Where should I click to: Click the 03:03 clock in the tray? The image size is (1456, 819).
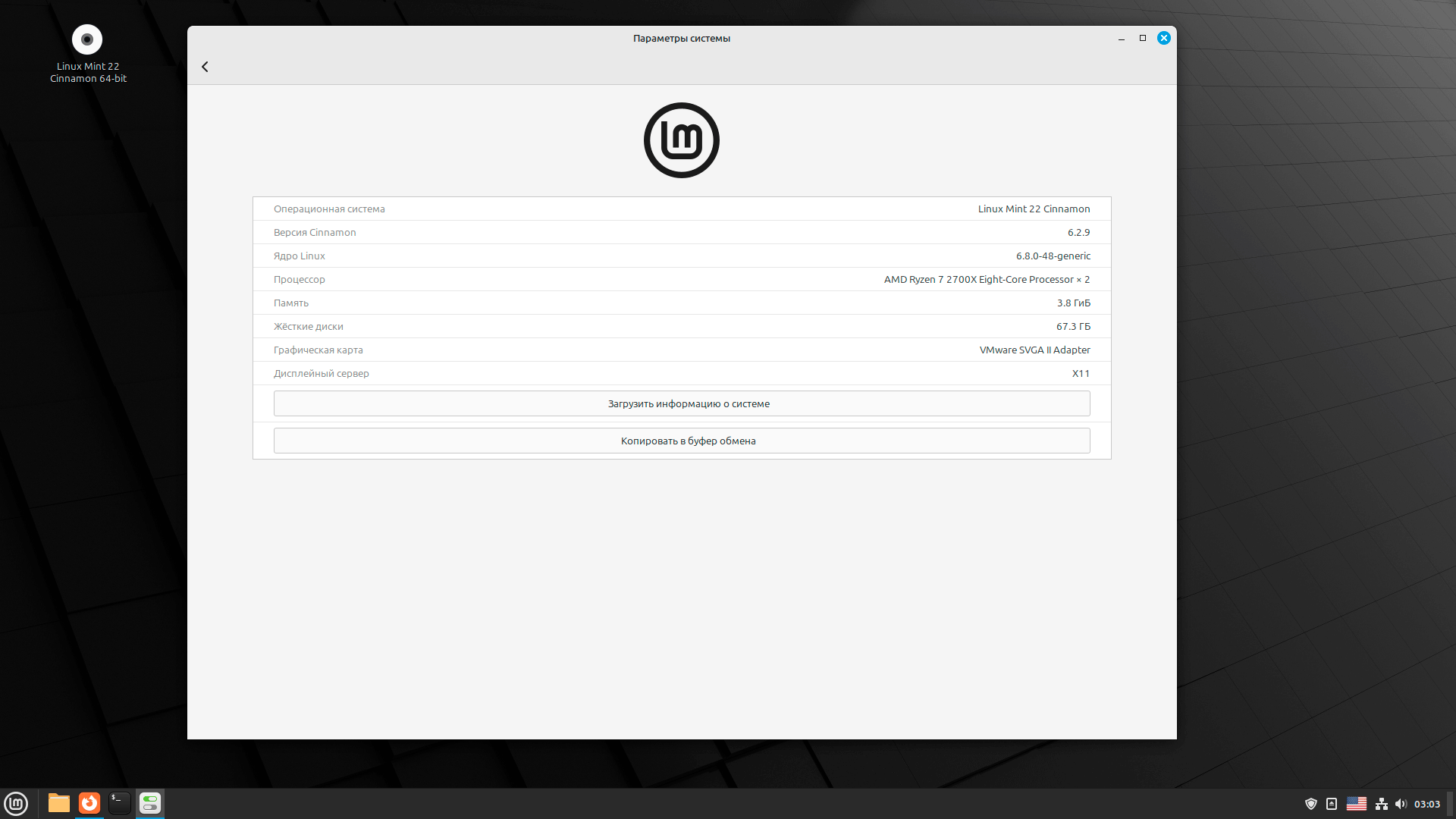[1426, 803]
